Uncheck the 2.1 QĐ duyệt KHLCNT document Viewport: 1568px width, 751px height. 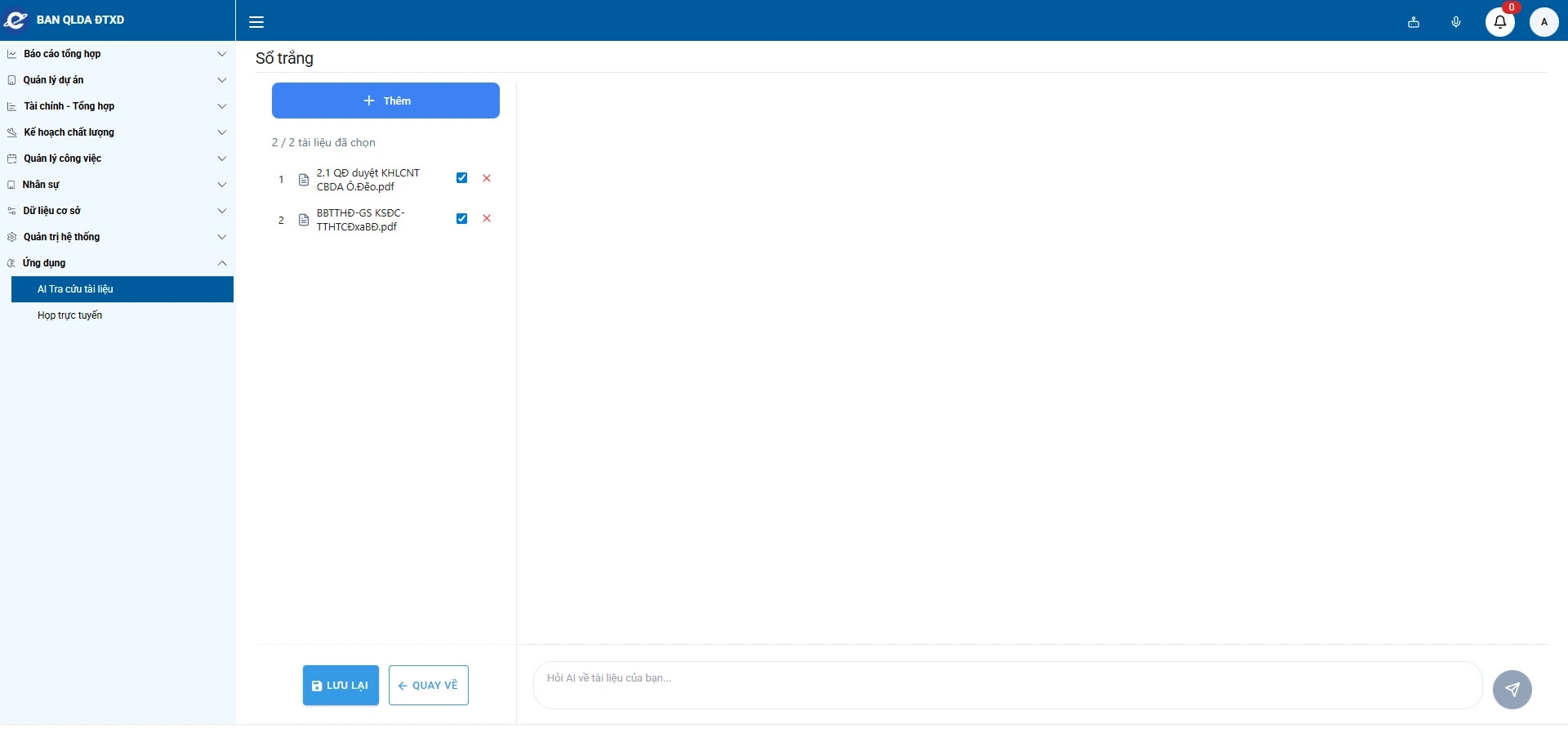pos(461,178)
